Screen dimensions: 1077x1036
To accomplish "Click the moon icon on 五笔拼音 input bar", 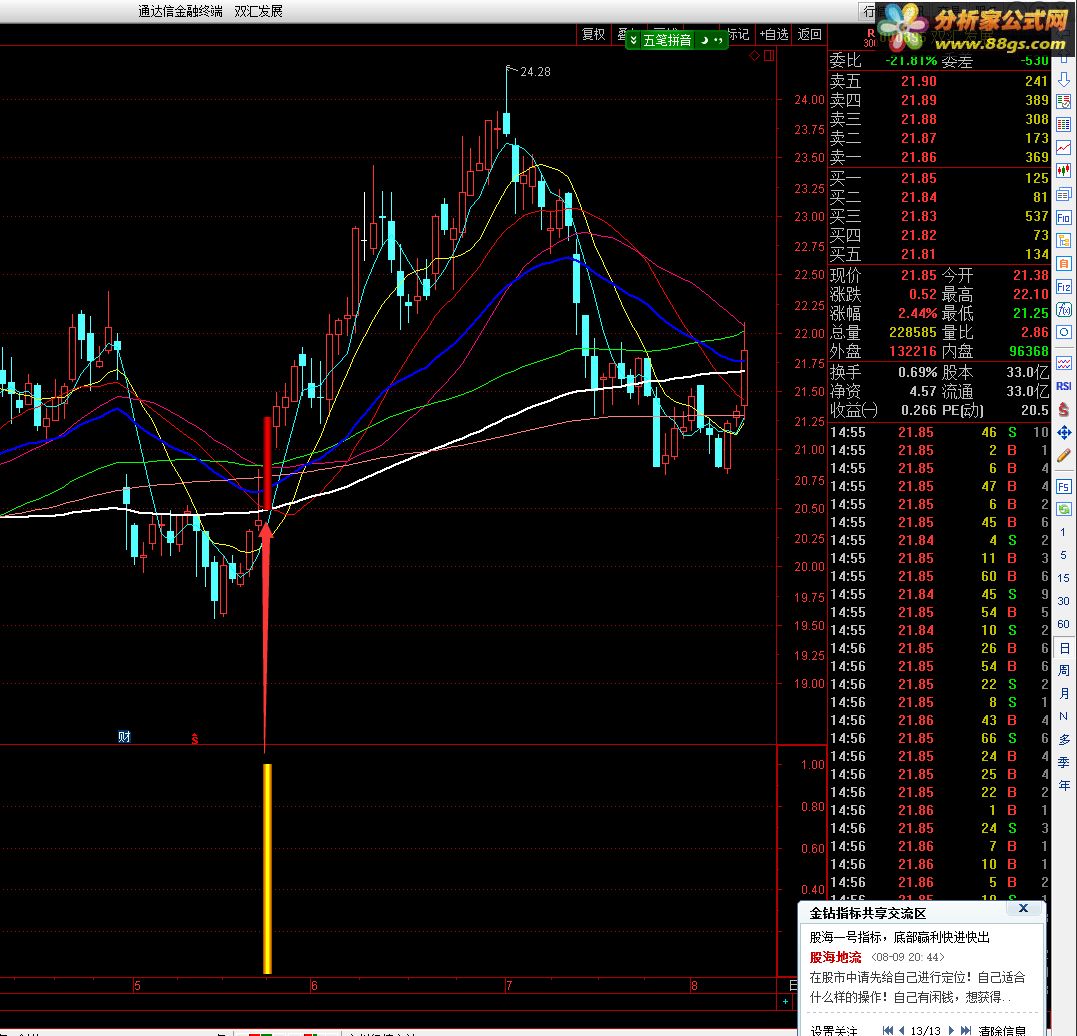I will 704,41.
